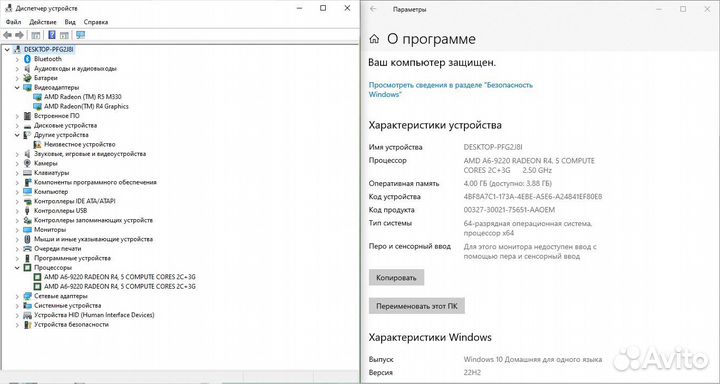Screen dimensions: 720x384
Task: Select Звуковые, игровые и видеоустройства row
Action: pos(90,153)
